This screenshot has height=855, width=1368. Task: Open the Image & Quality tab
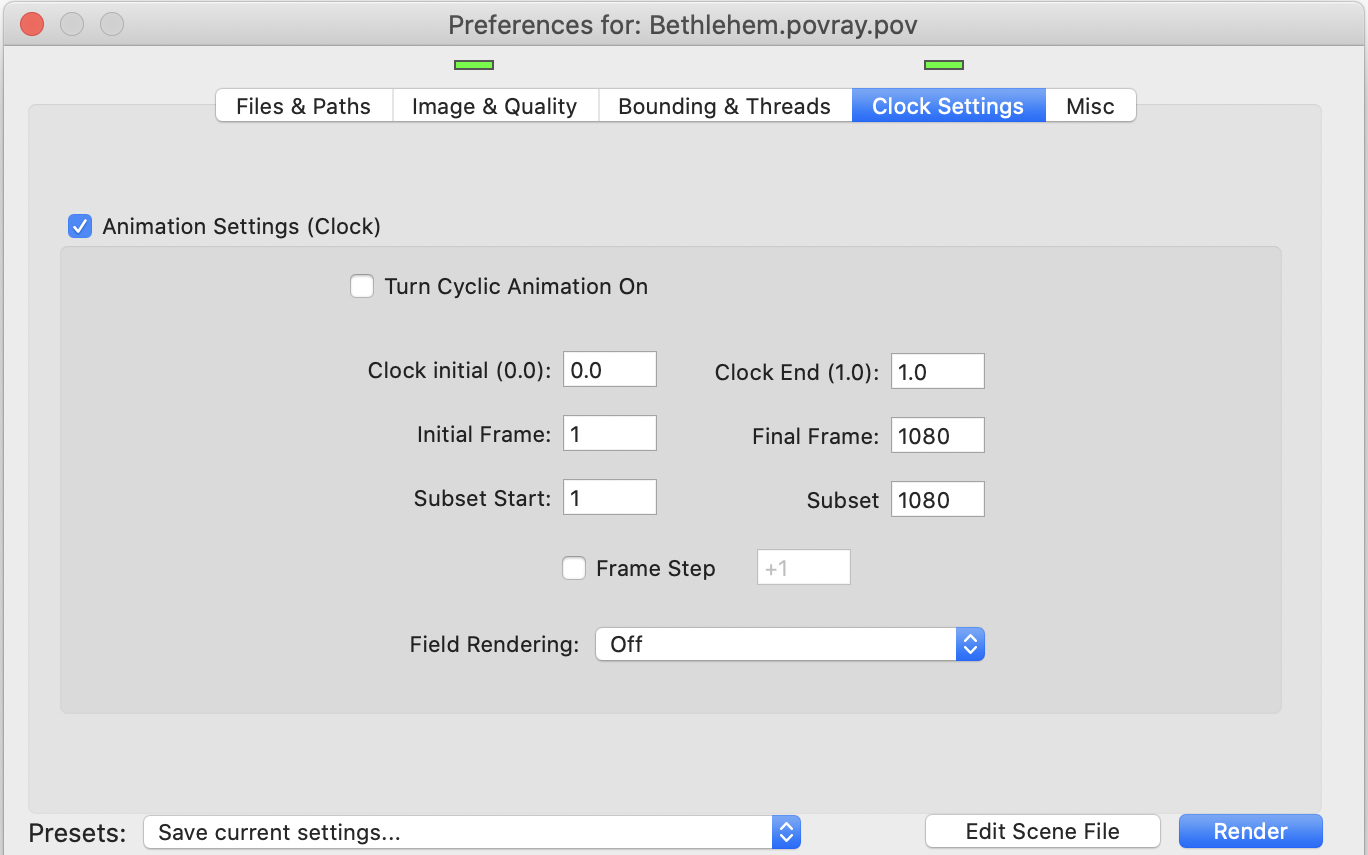494,106
